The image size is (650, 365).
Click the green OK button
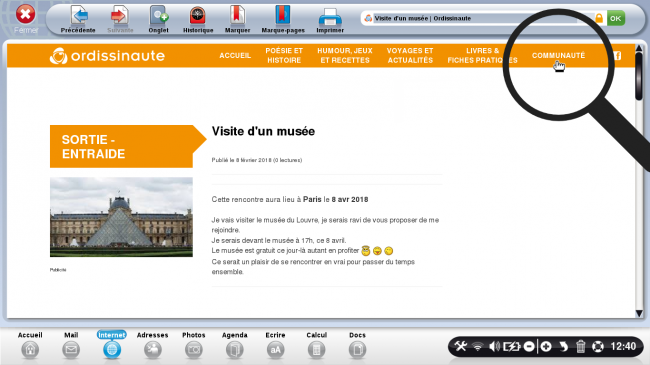[616, 18]
